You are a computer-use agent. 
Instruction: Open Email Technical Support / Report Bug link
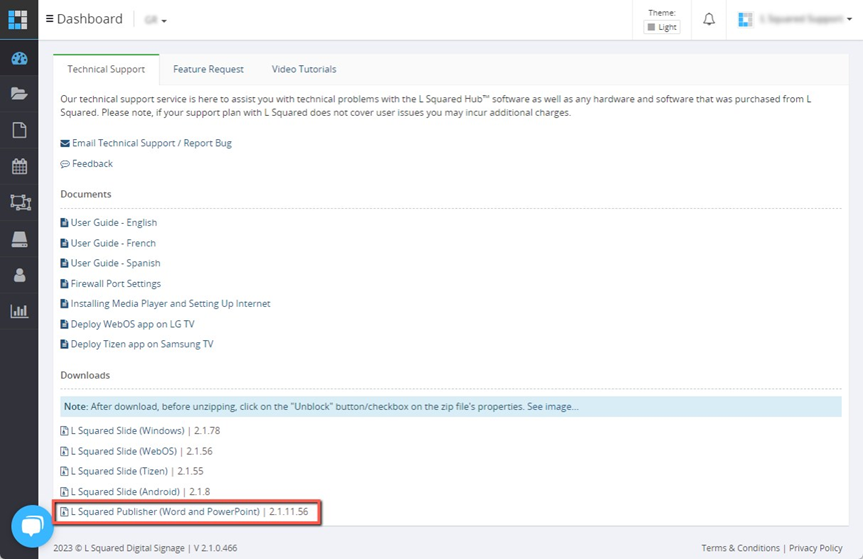click(x=152, y=143)
